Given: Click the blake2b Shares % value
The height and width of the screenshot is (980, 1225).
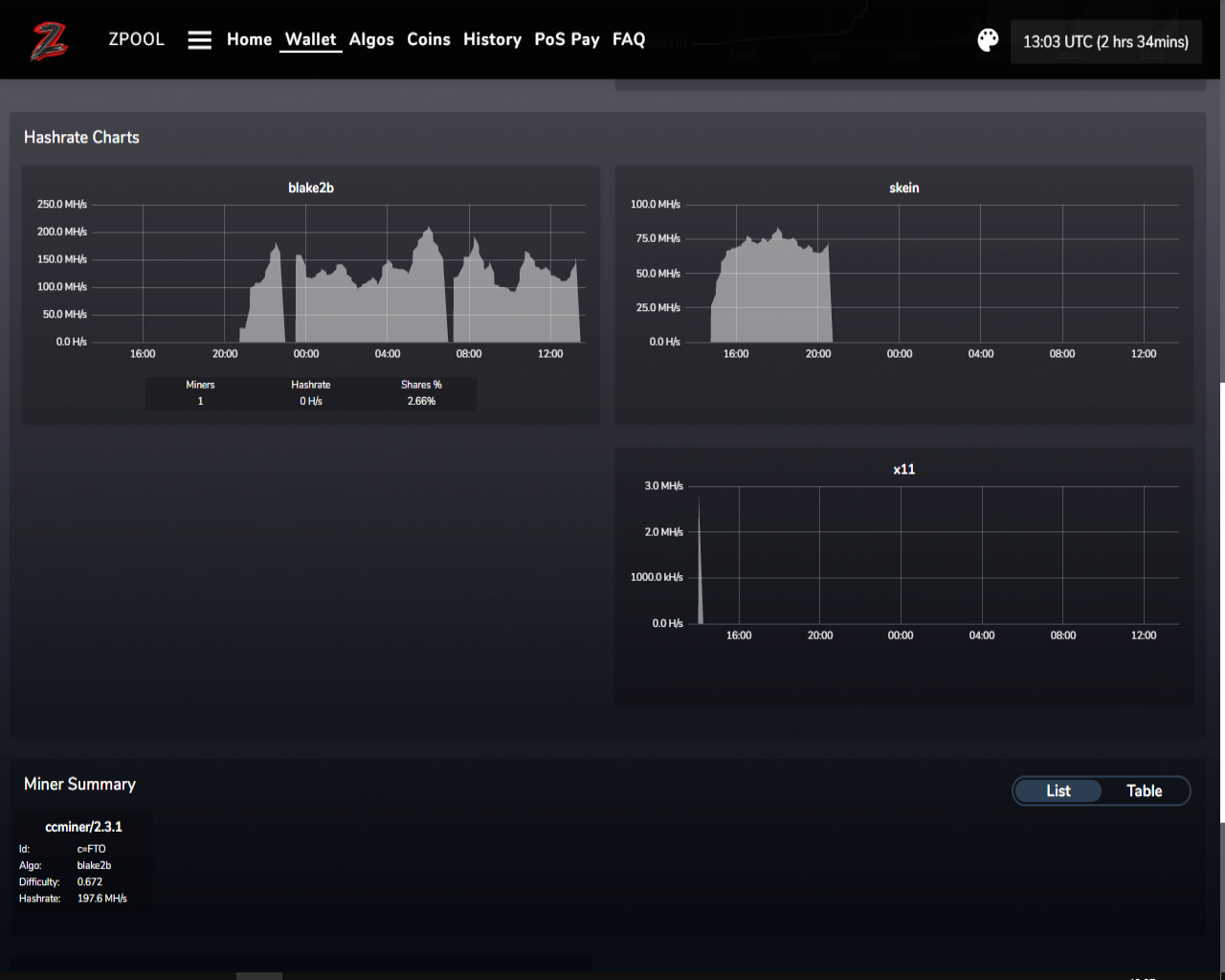Looking at the screenshot, I should 421,401.
